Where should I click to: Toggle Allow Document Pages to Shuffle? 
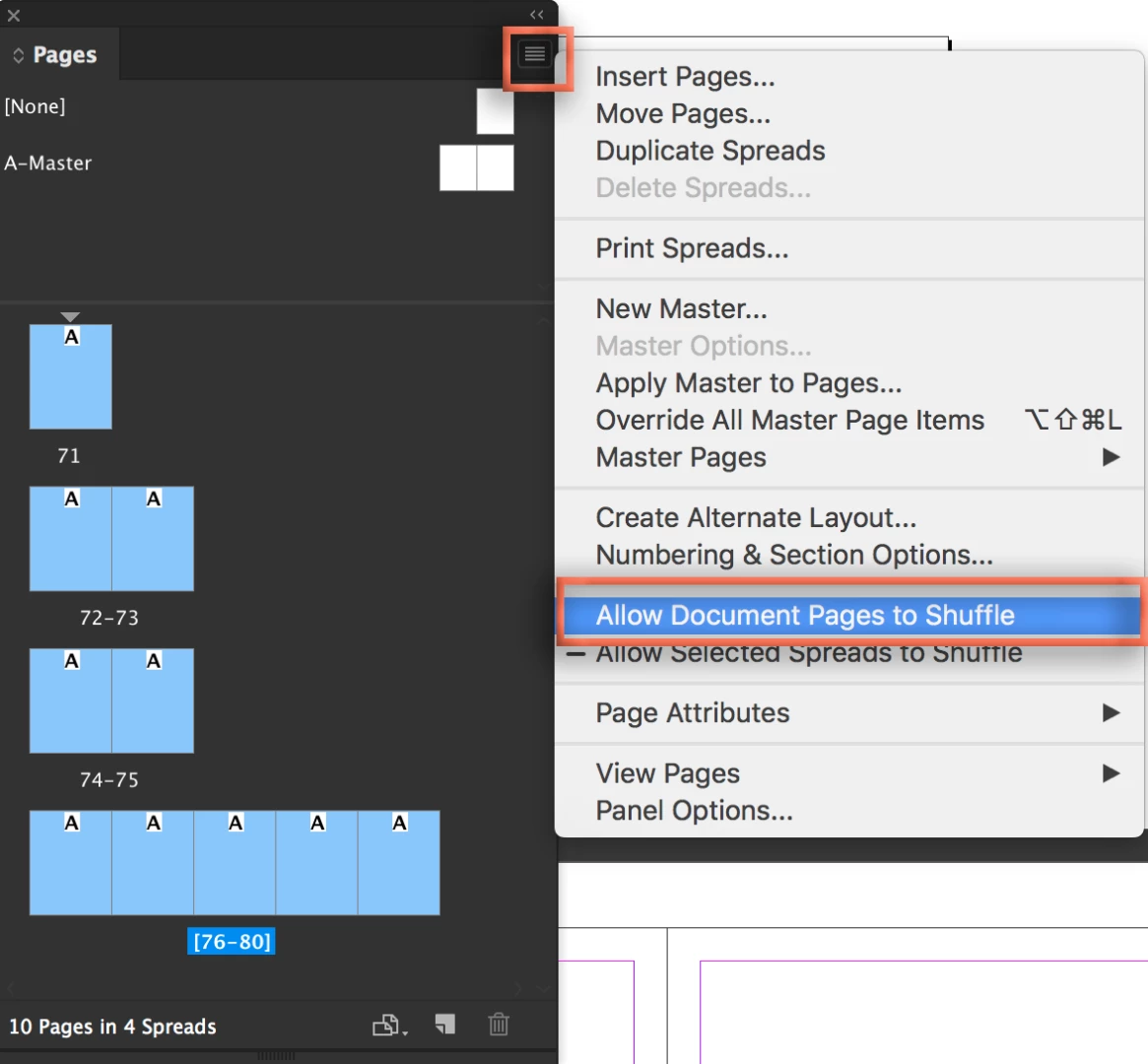849,616
